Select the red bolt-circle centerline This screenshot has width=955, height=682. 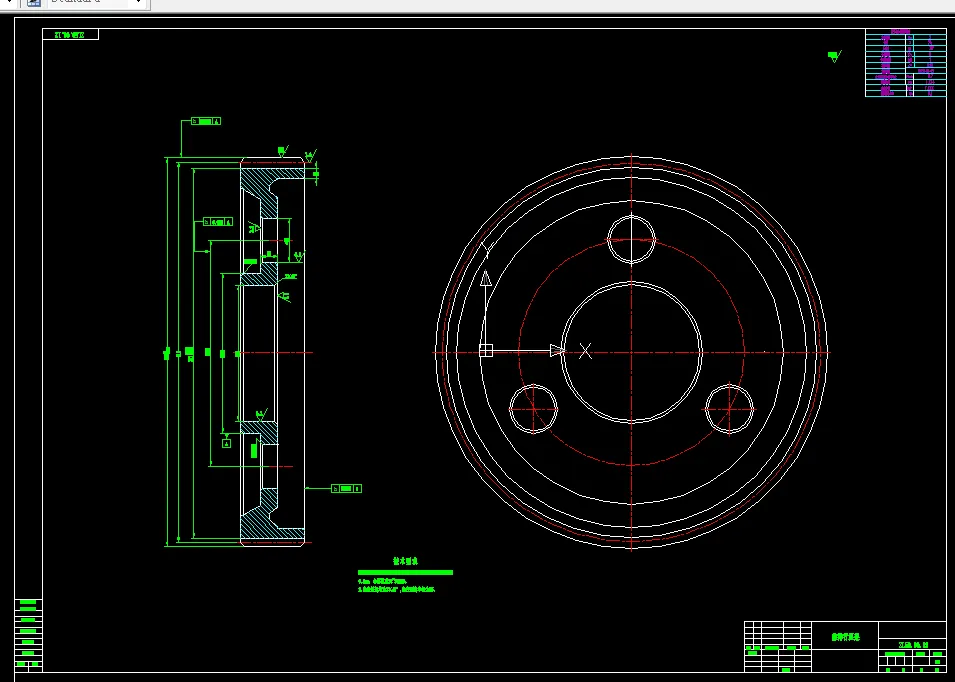pos(632,352)
